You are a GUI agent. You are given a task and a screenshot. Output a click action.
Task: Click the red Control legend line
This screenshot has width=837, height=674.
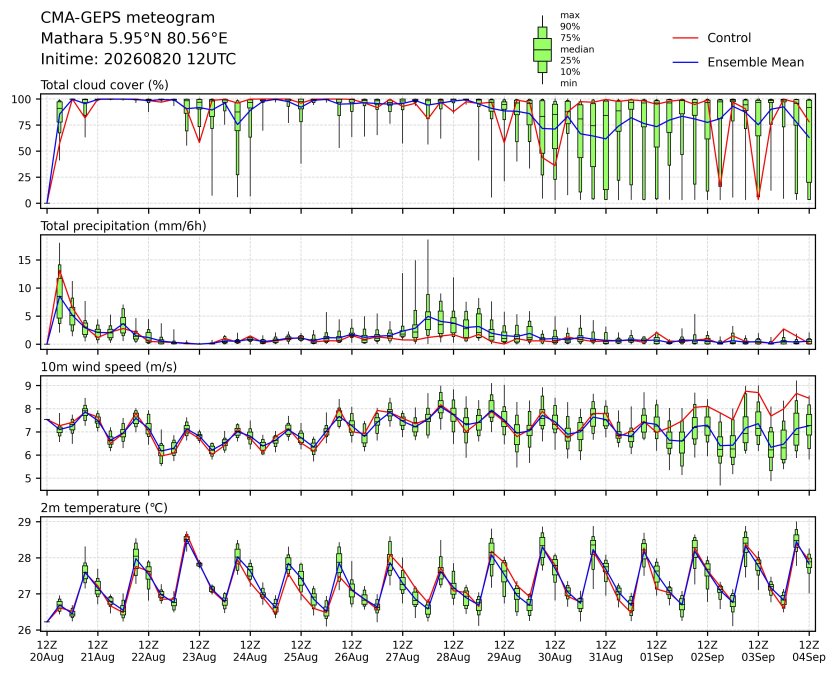point(685,38)
